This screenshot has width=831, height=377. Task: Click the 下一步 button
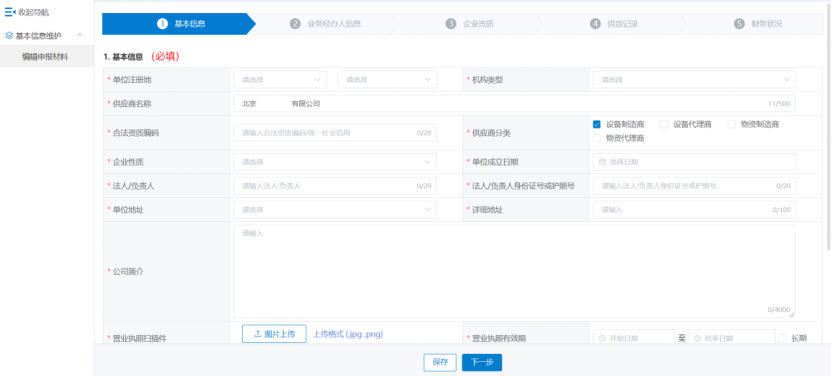pyautogui.click(x=482, y=362)
